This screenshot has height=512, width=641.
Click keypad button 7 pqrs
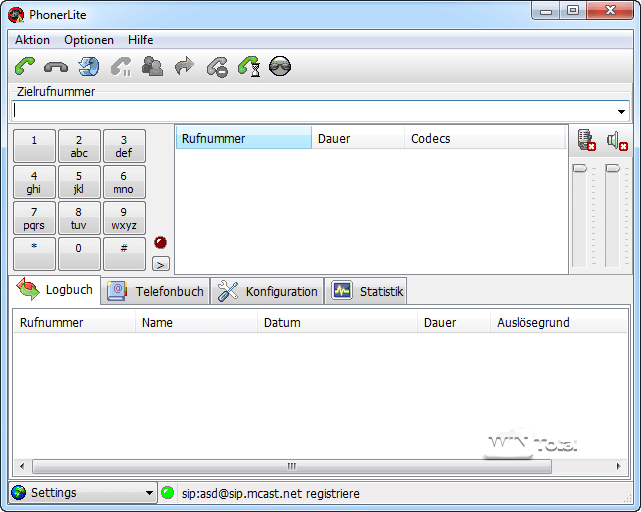pos(34,218)
